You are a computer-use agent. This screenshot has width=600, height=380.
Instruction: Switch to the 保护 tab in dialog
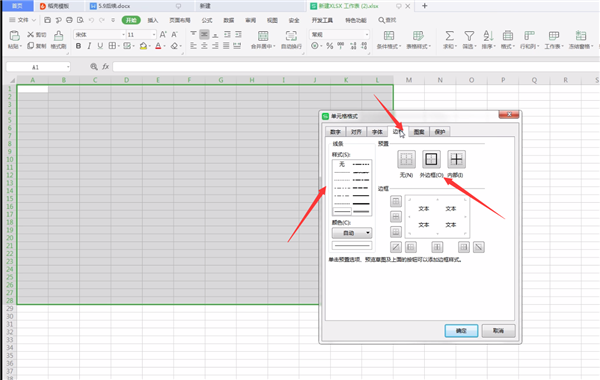click(440, 132)
